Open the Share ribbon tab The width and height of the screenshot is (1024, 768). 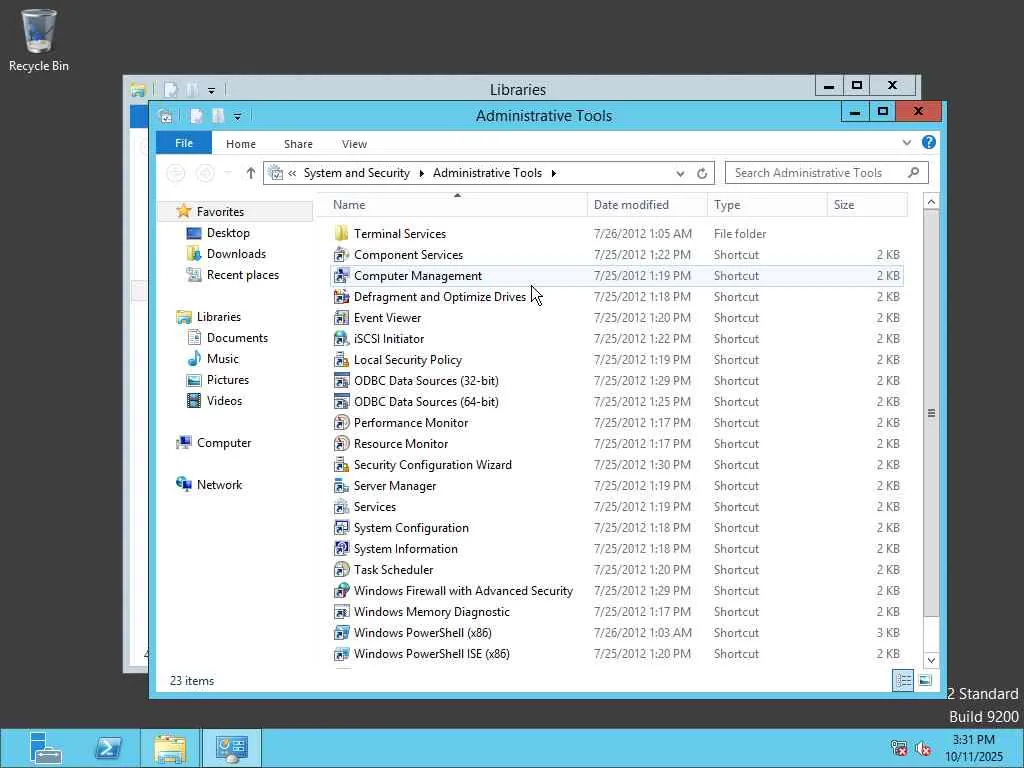[x=298, y=144]
